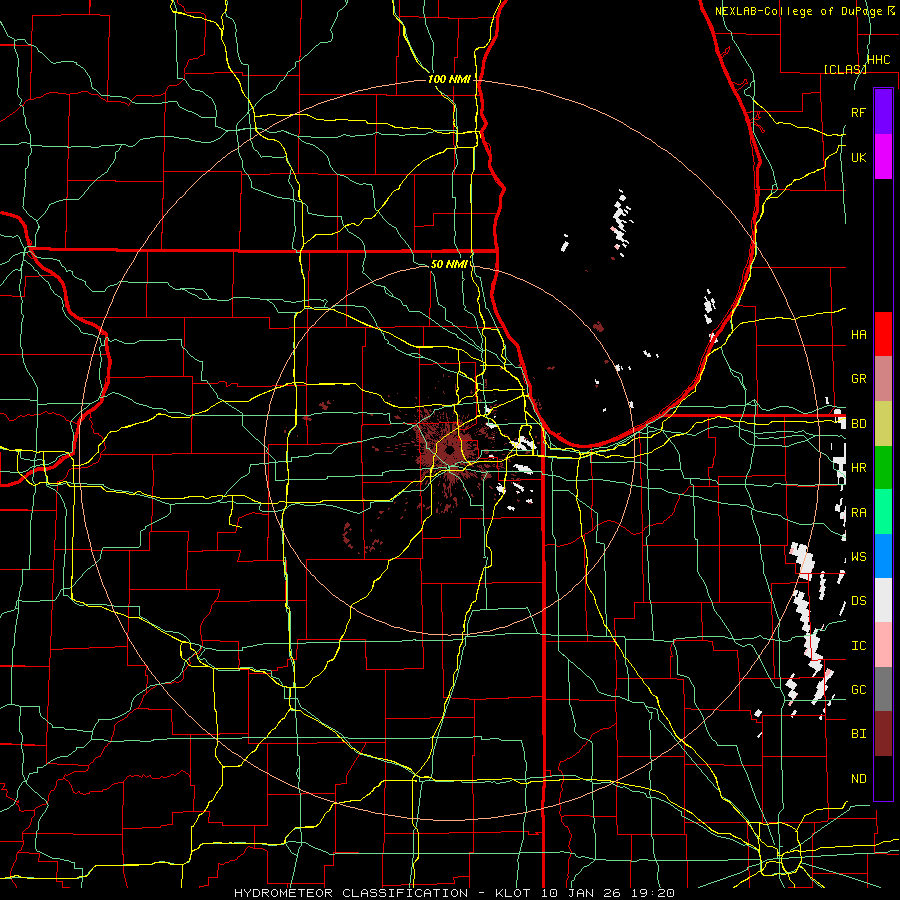Click the red HA legend color swatch

(883, 334)
